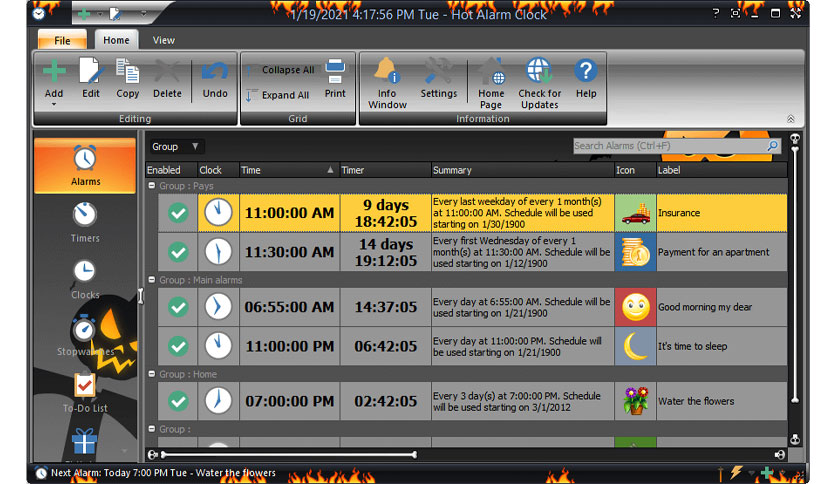
Task: Open the Timers section
Action: pyautogui.click(x=85, y=222)
